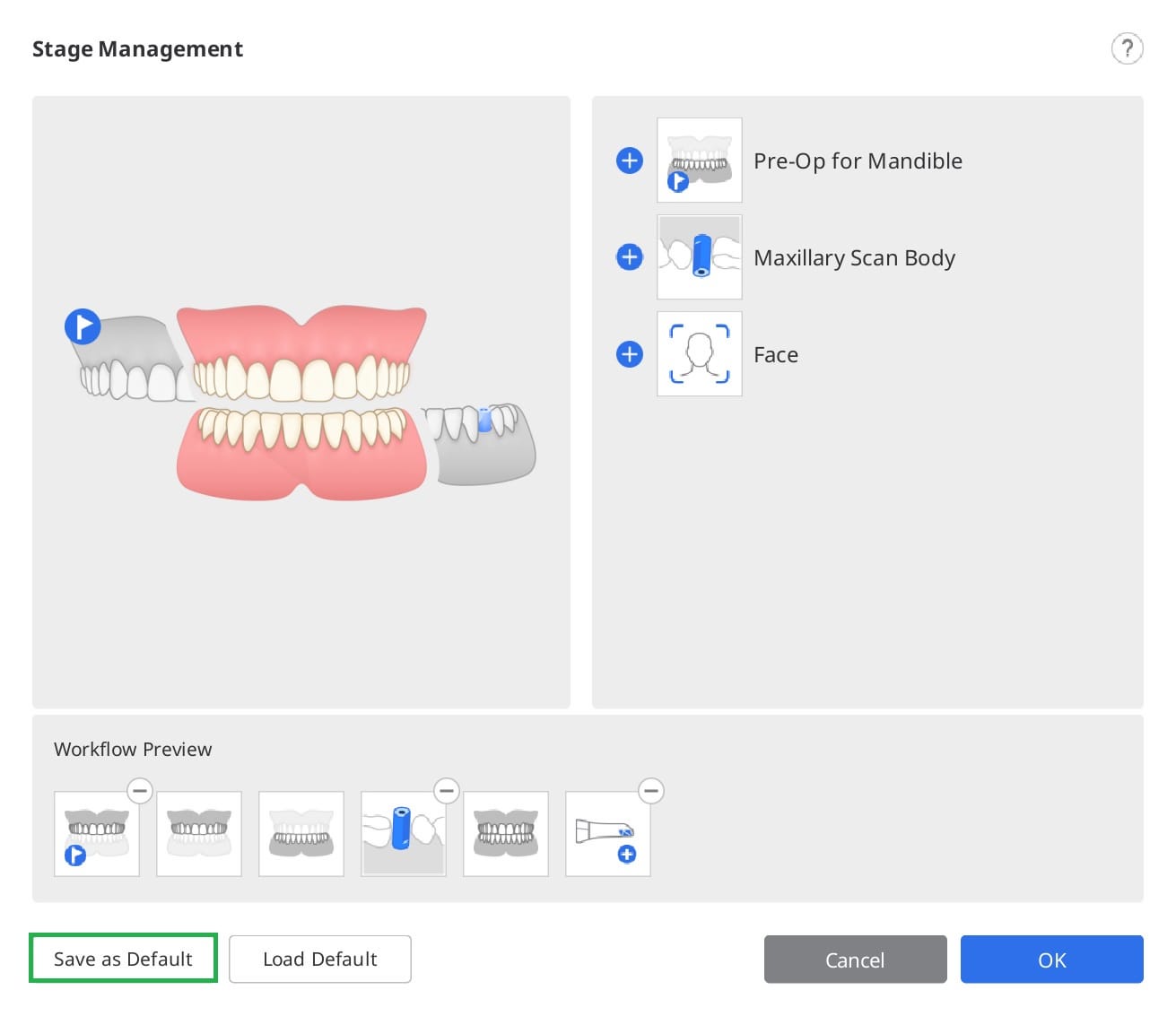Click the Workflow Preview heading
The height and width of the screenshot is (1016, 1176).
[x=133, y=750]
